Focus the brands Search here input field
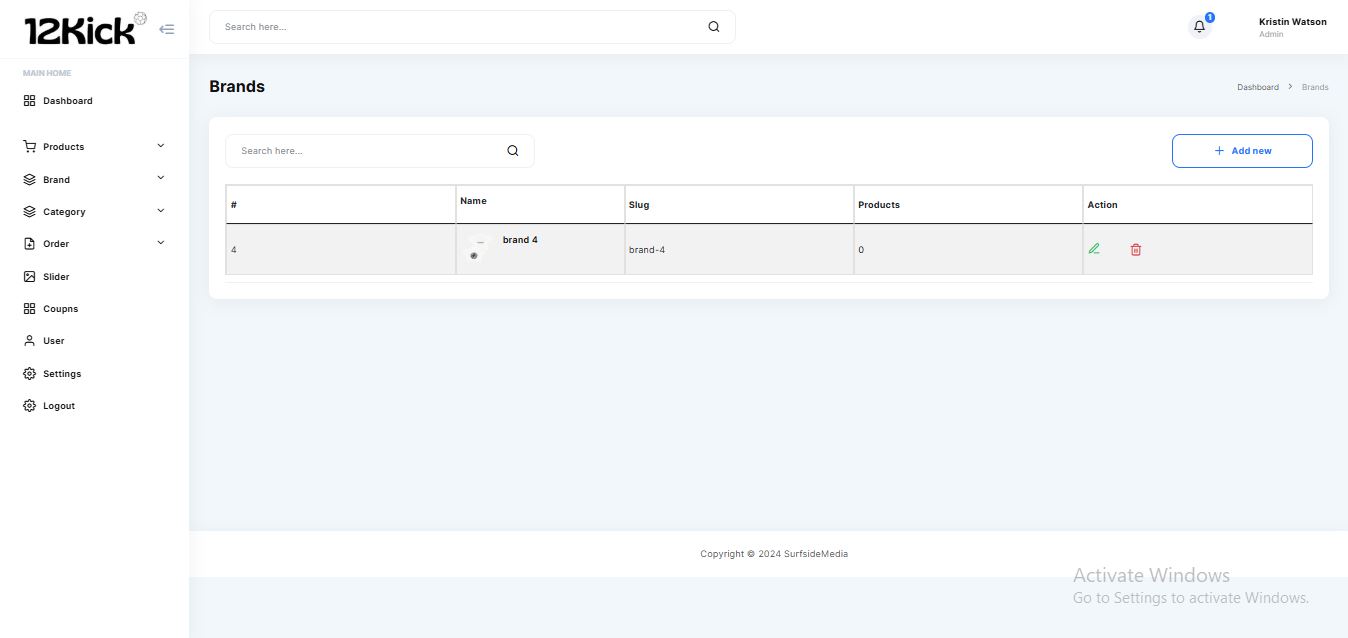 (365, 151)
